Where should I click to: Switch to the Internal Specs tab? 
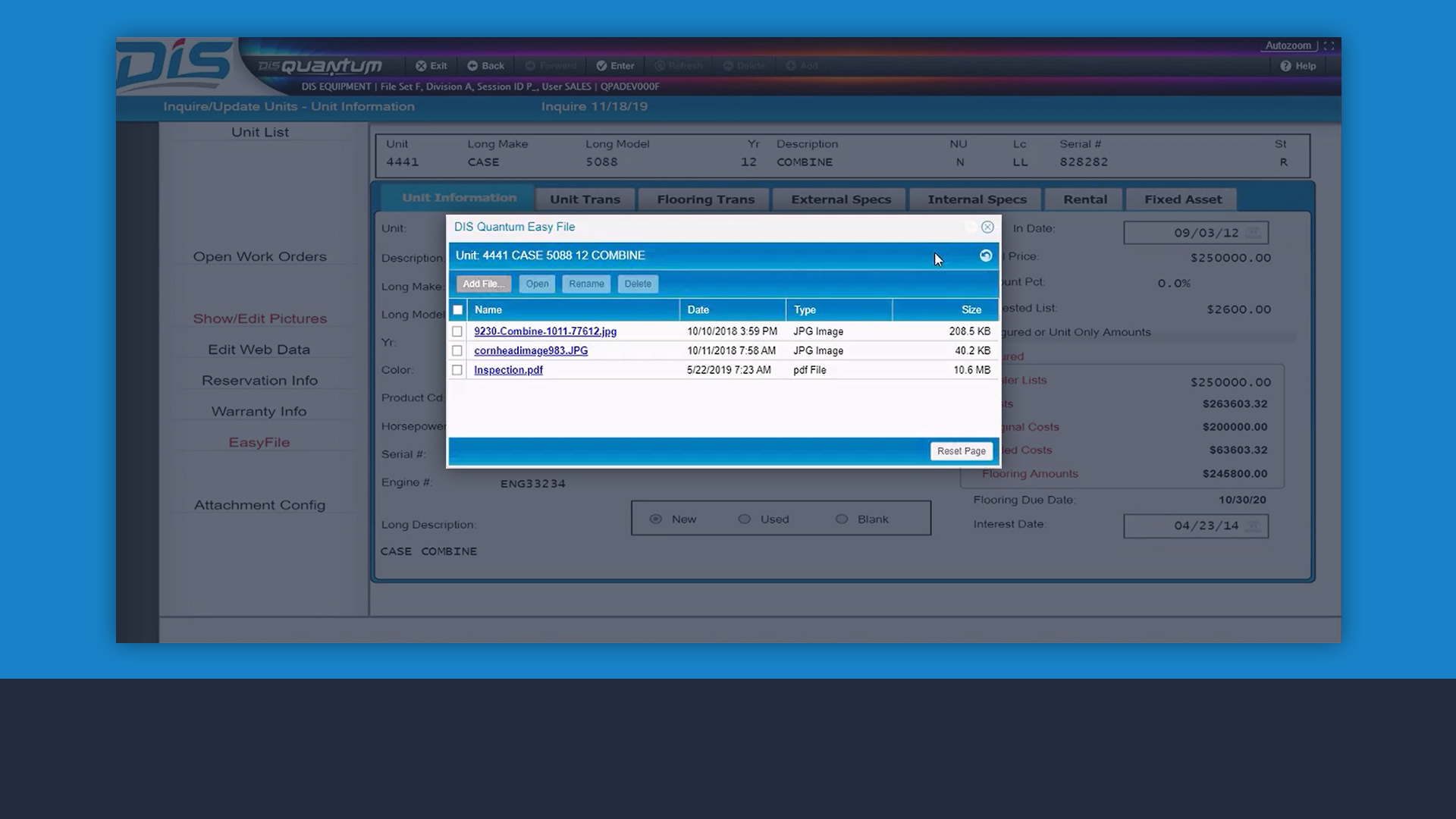pos(977,199)
